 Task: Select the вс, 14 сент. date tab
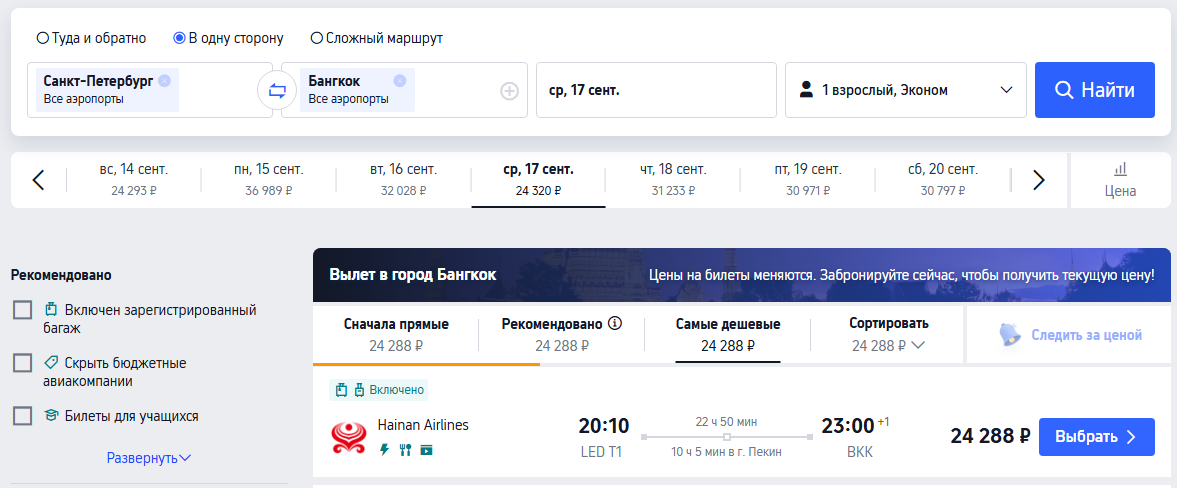click(x=134, y=179)
